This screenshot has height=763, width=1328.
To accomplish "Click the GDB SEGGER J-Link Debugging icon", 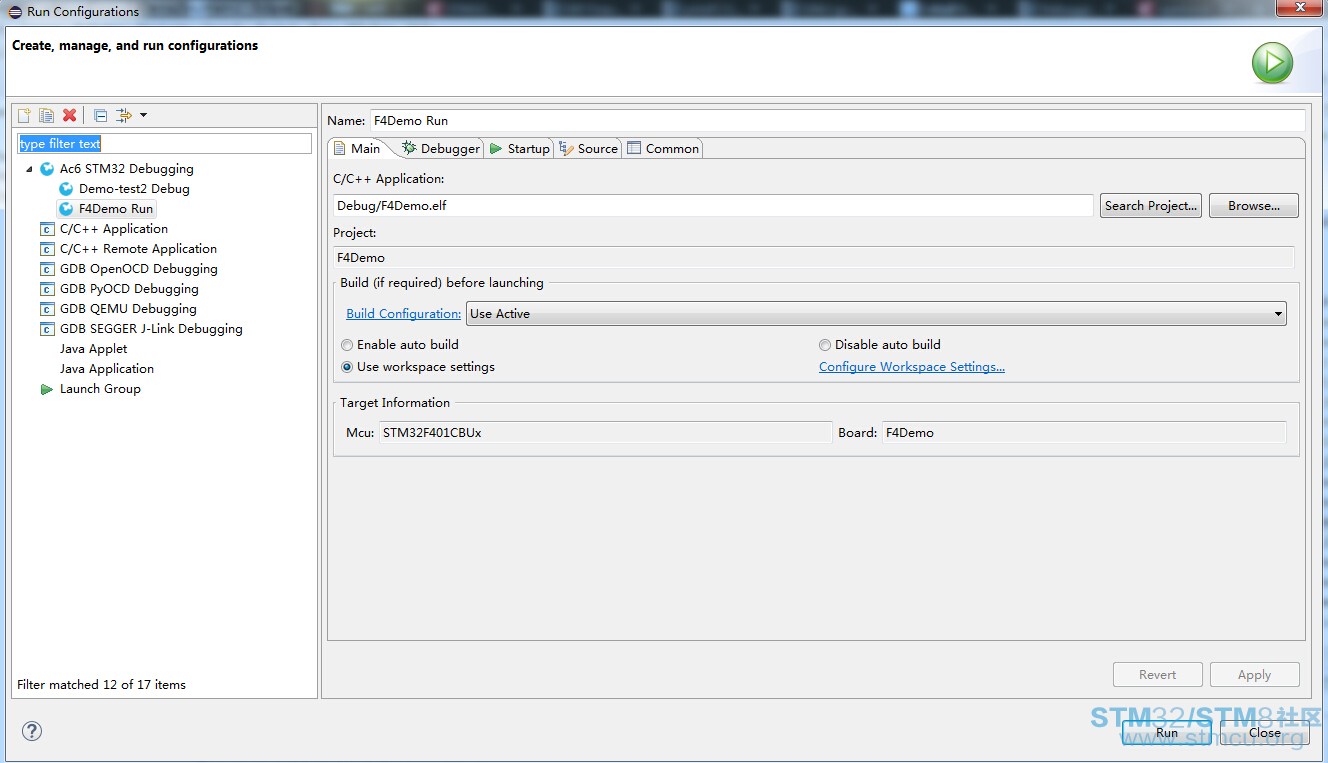I will pos(47,329).
